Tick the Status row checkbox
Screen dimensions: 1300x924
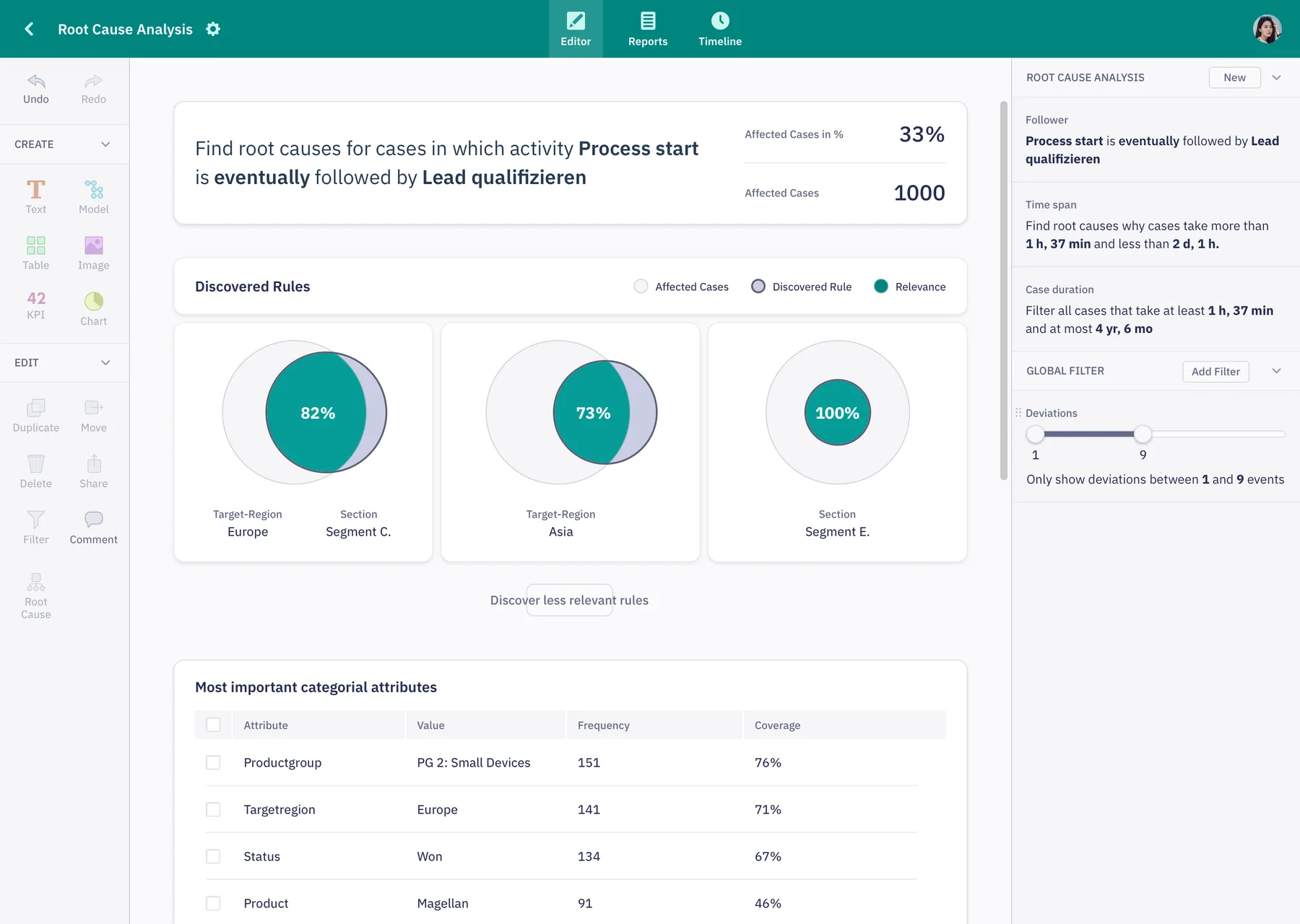click(213, 856)
